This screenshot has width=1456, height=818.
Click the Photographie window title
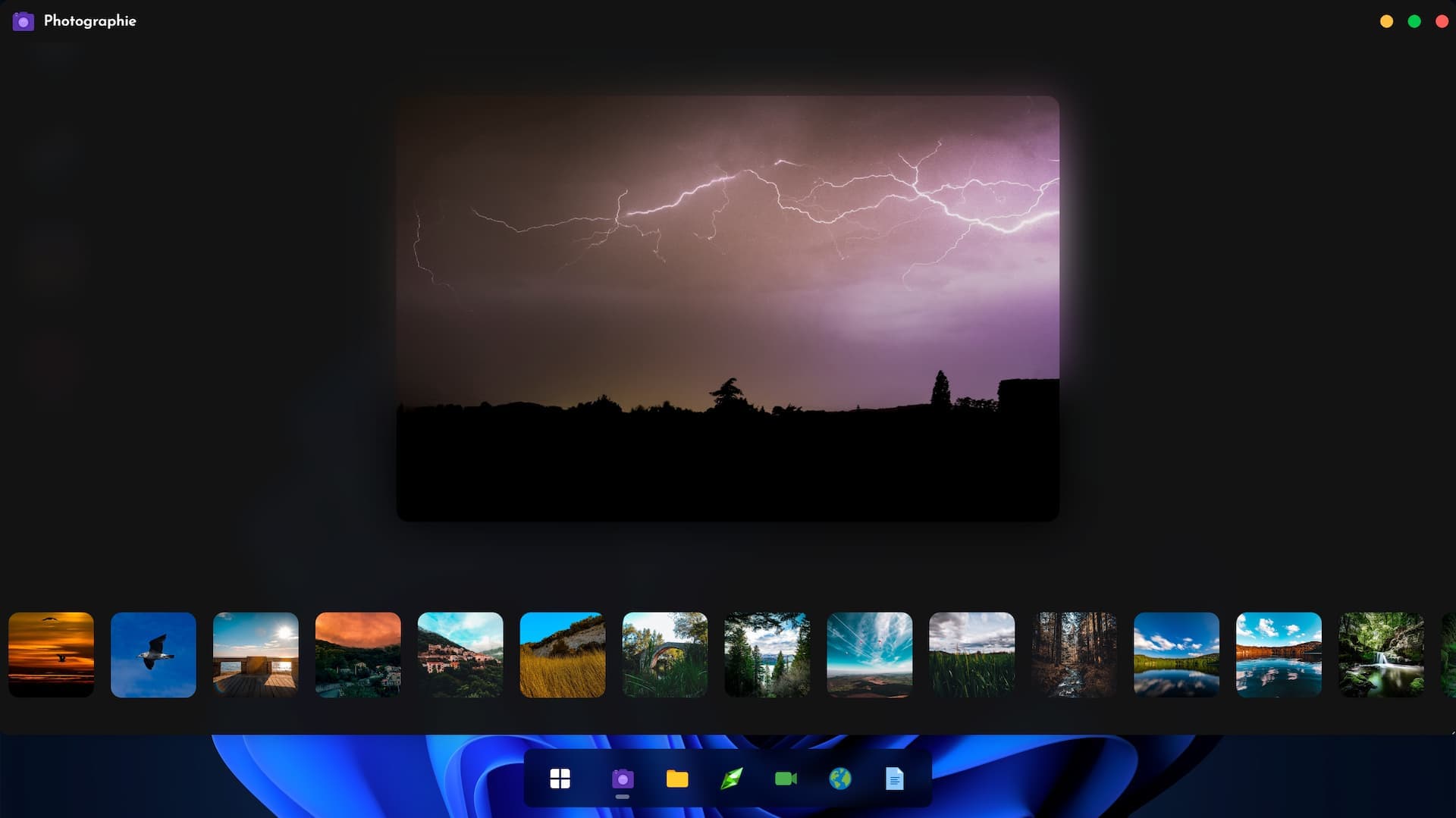click(x=90, y=21)
